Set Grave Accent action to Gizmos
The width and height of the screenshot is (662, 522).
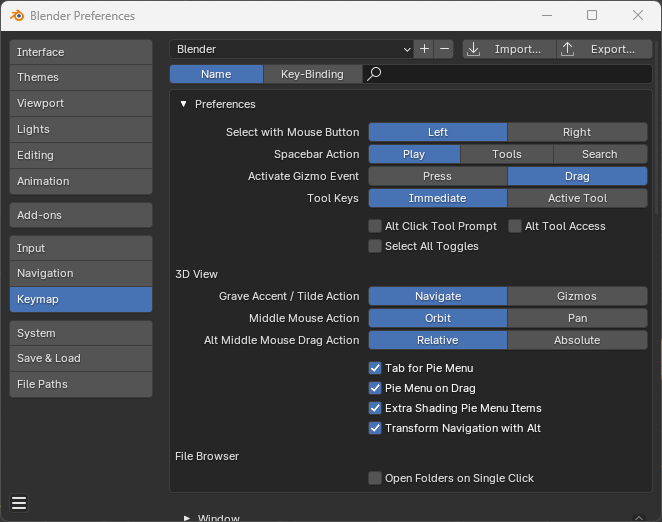pyautogui.click(x=577, y=296)
